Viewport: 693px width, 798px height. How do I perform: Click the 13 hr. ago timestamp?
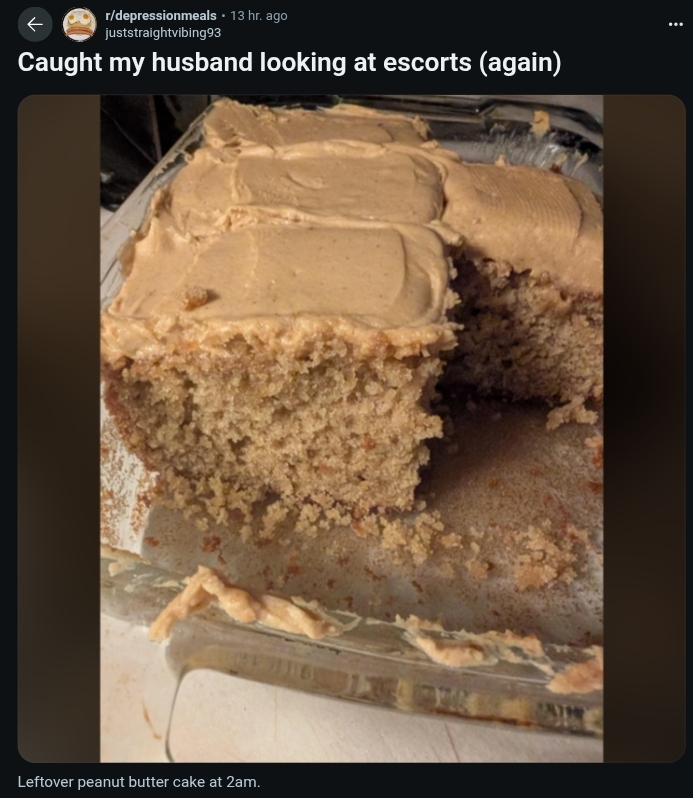click(x=258, y=16)
